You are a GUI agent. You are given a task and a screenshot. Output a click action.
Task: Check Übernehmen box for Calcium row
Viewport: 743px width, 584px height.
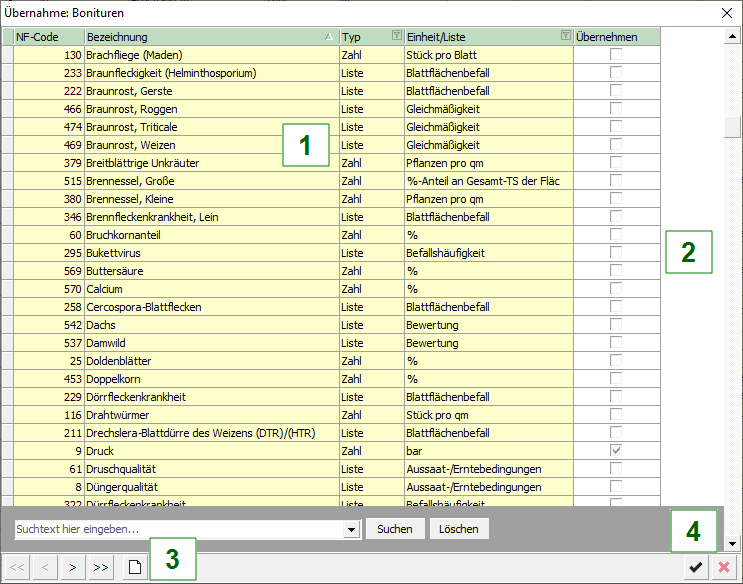(616, 289)
